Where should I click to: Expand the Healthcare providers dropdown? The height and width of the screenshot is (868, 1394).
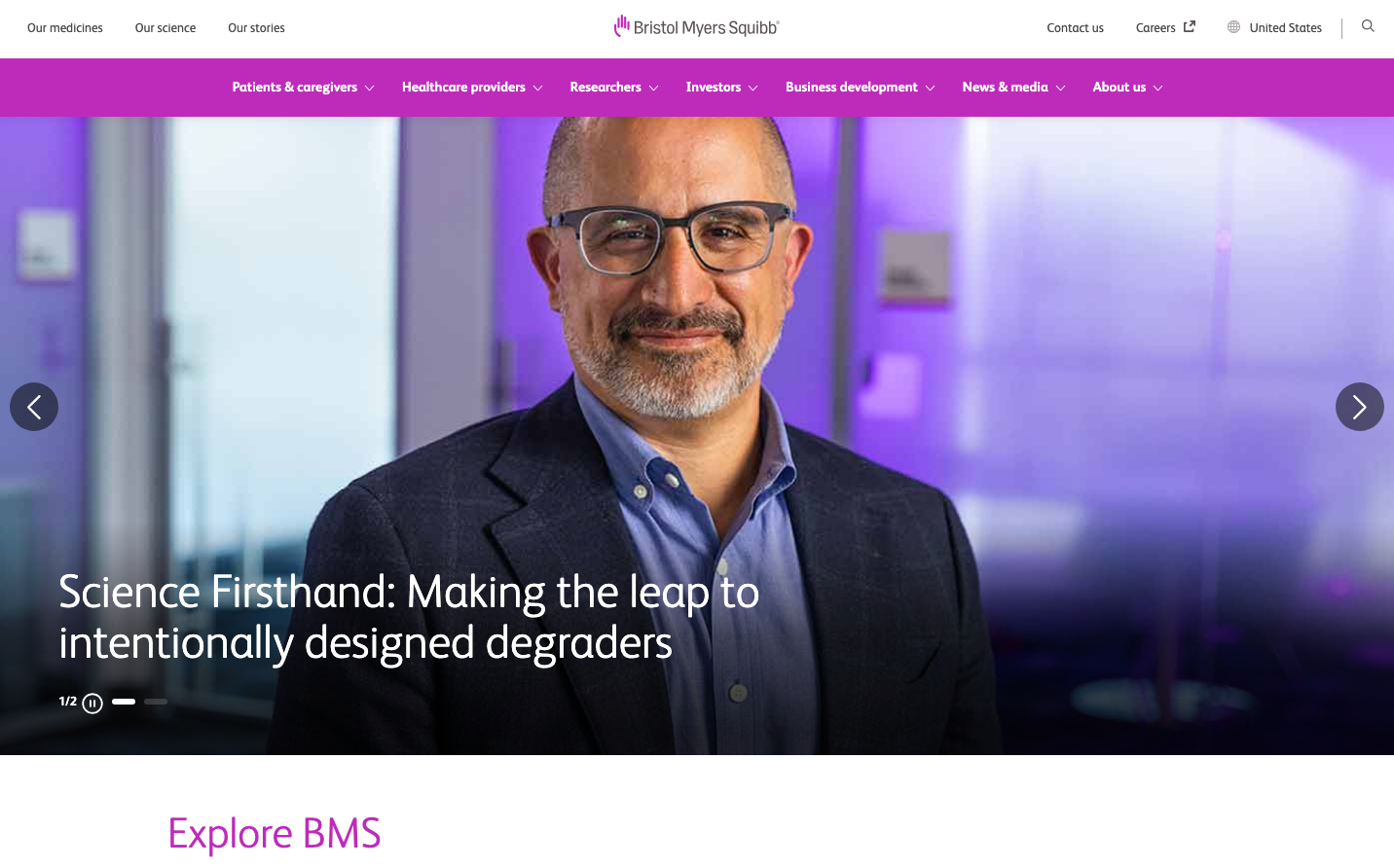click(472, 88)
